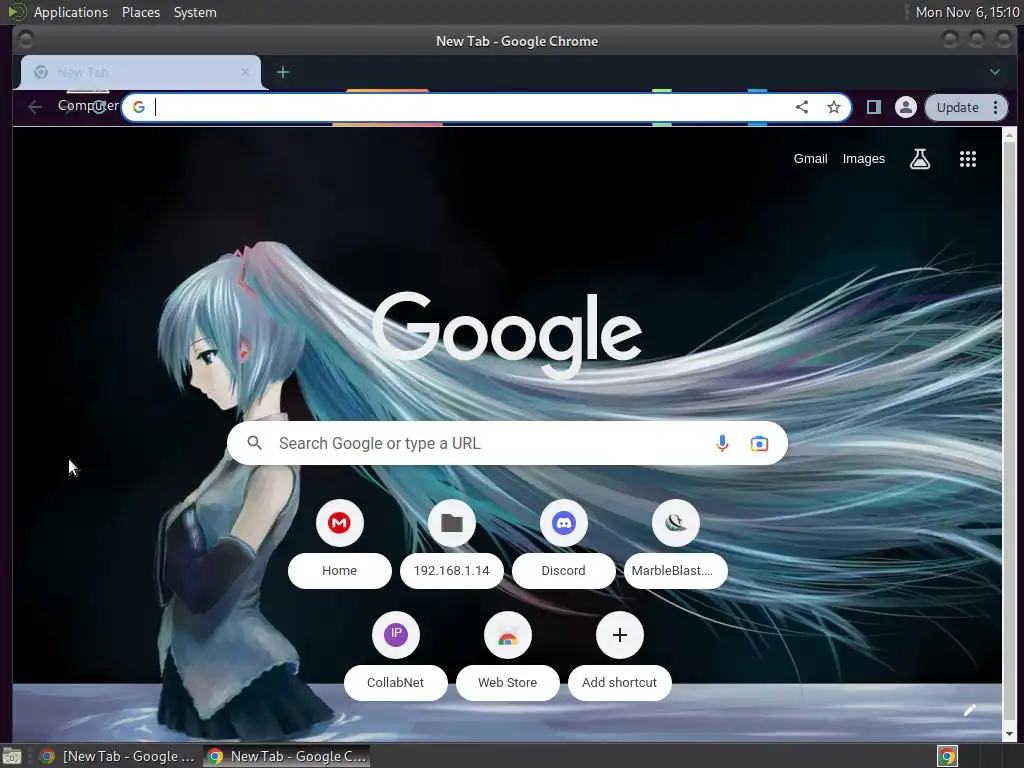Open the CollabNet shortcut icon
This screenshot has width=1024, height=768.
(396, 635)
